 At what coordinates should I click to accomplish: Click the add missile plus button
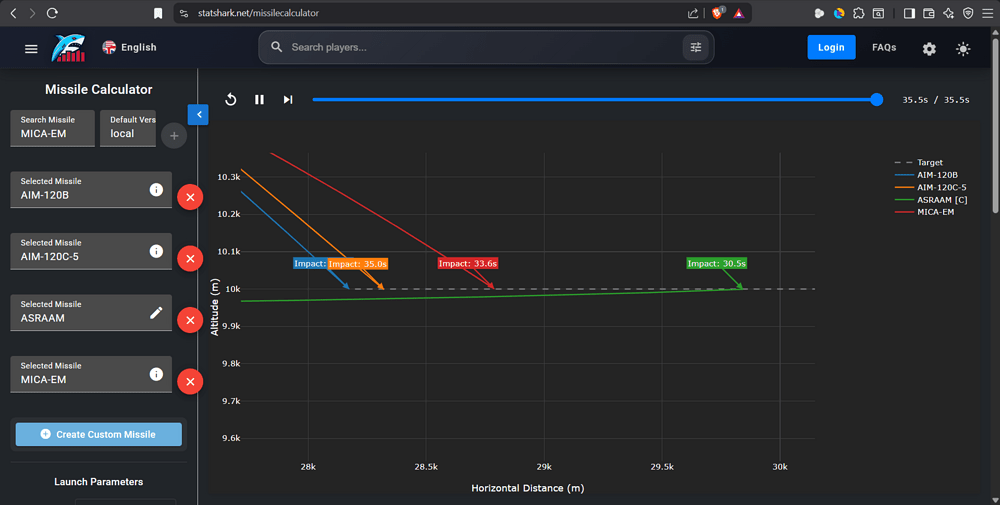point(174,136)
